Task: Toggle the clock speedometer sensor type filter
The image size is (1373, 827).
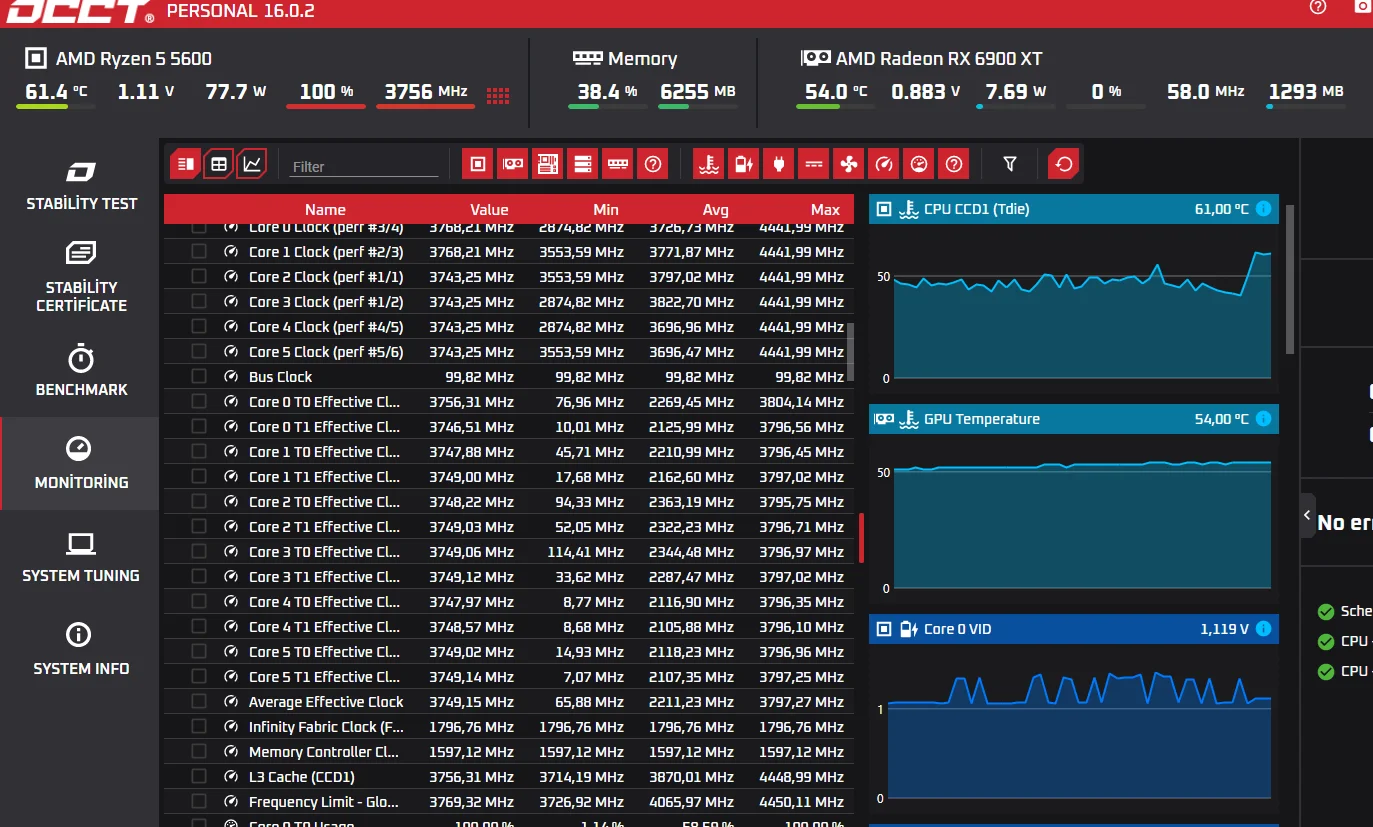Action: pos(884,163)
